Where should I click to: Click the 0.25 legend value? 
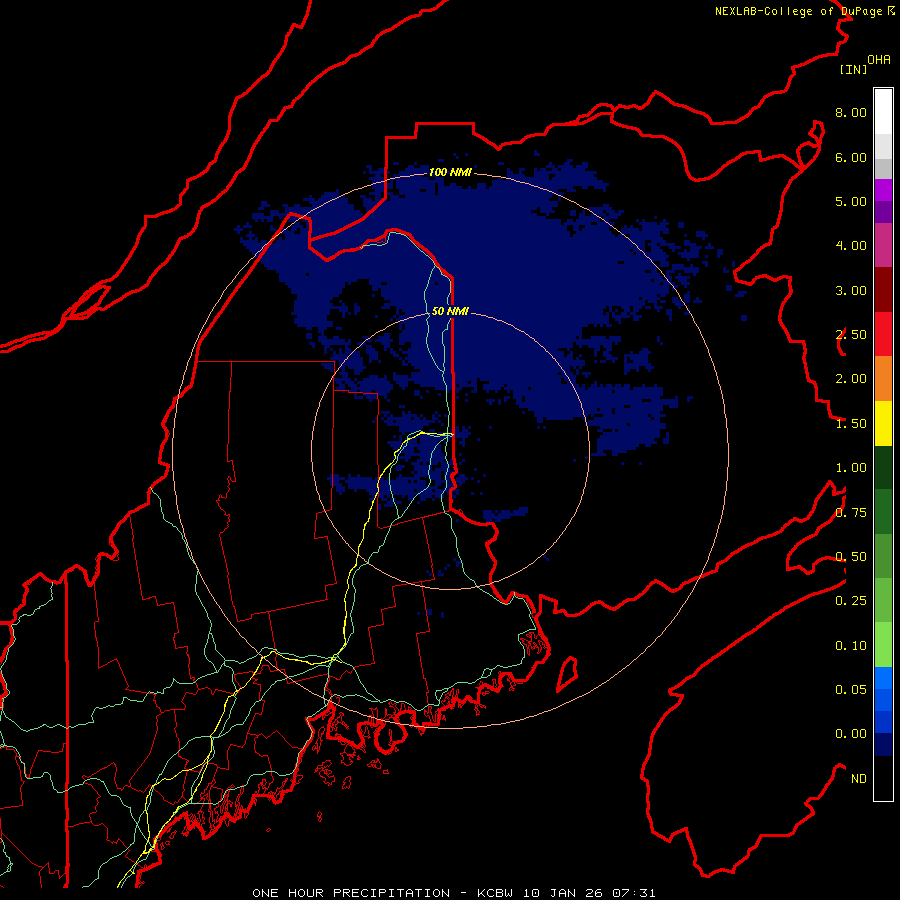coord(851,601)
